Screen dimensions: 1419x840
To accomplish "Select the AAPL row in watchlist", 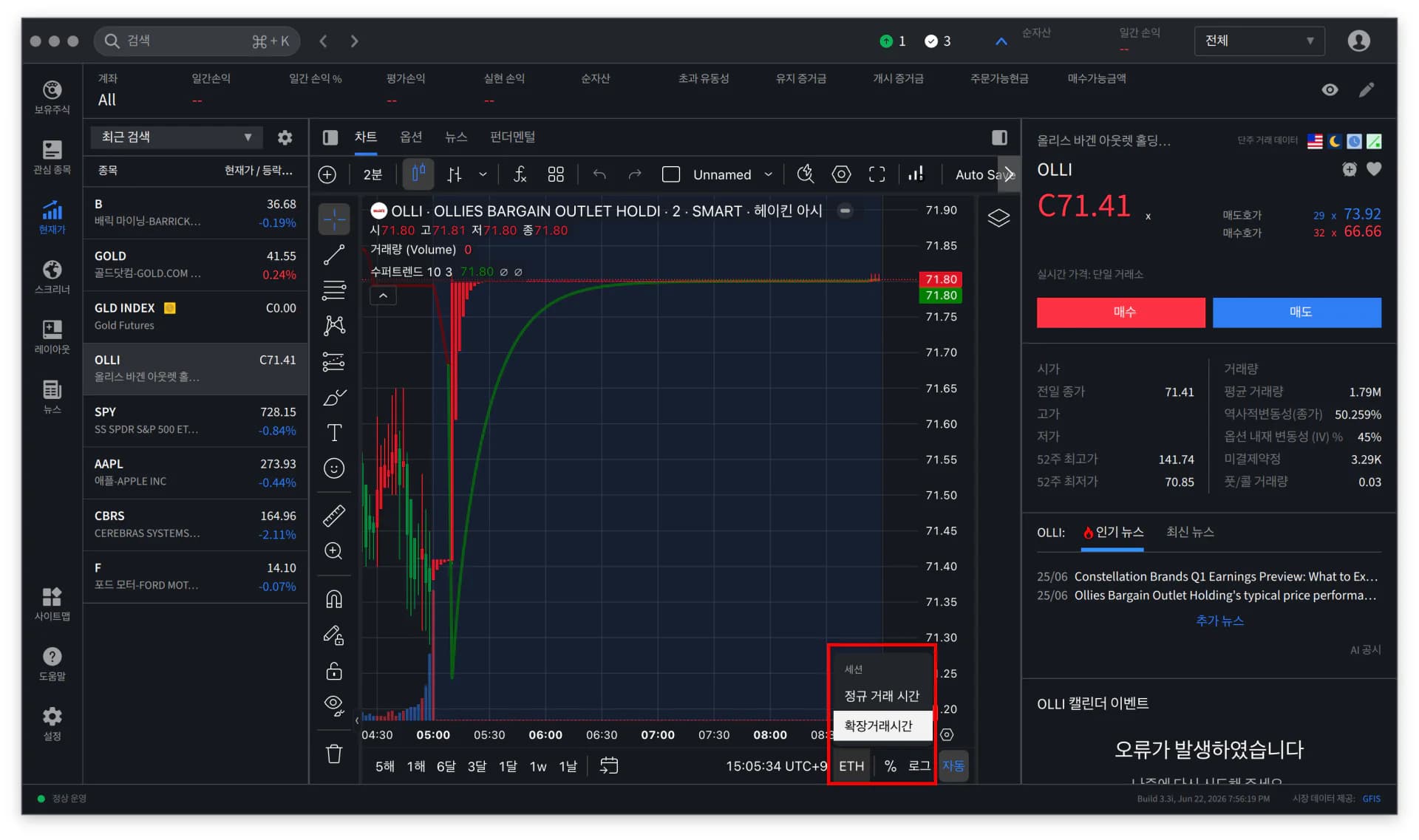I will click(x=195, y=472).
